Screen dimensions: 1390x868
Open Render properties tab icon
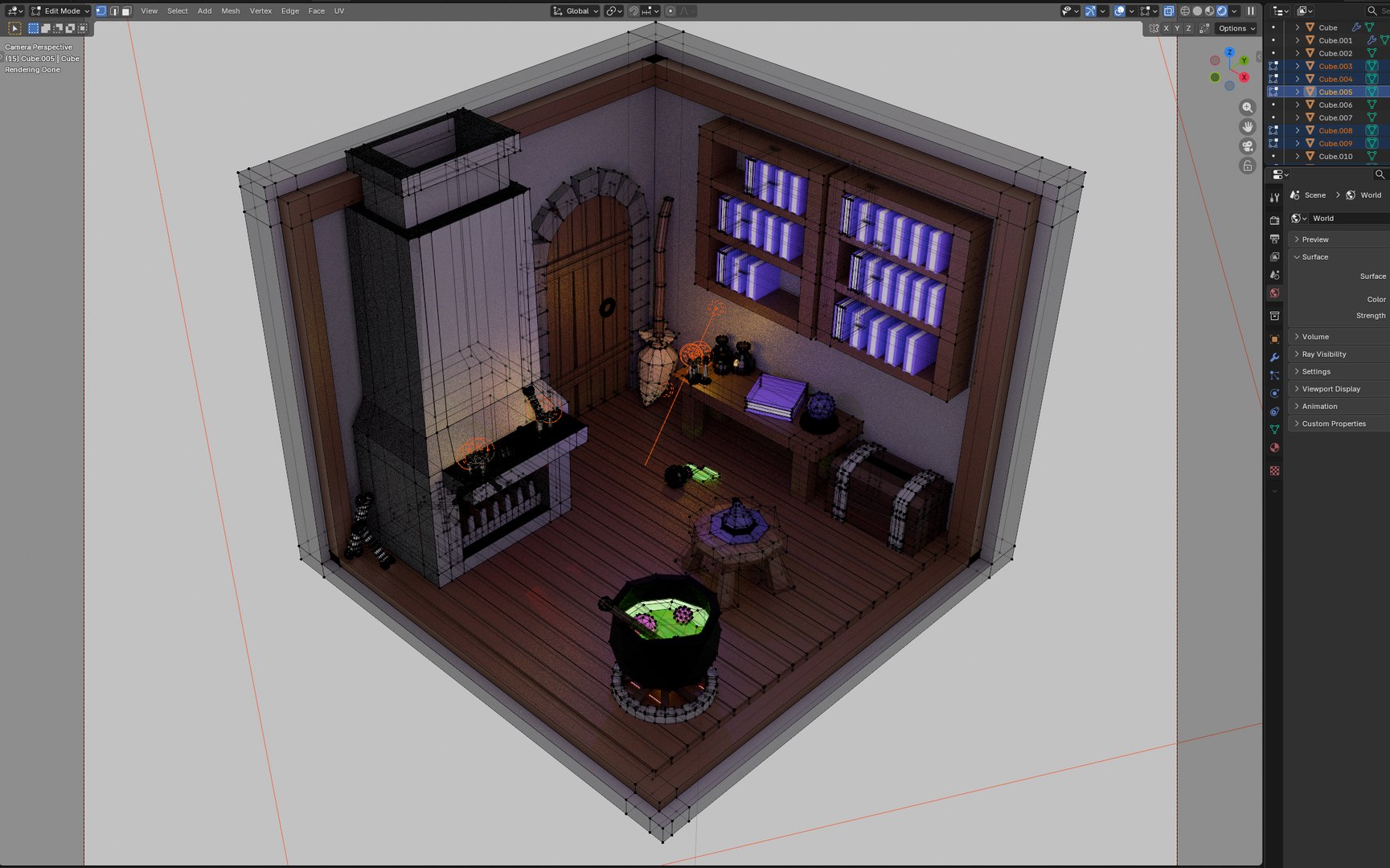(x=1274, y=220)
